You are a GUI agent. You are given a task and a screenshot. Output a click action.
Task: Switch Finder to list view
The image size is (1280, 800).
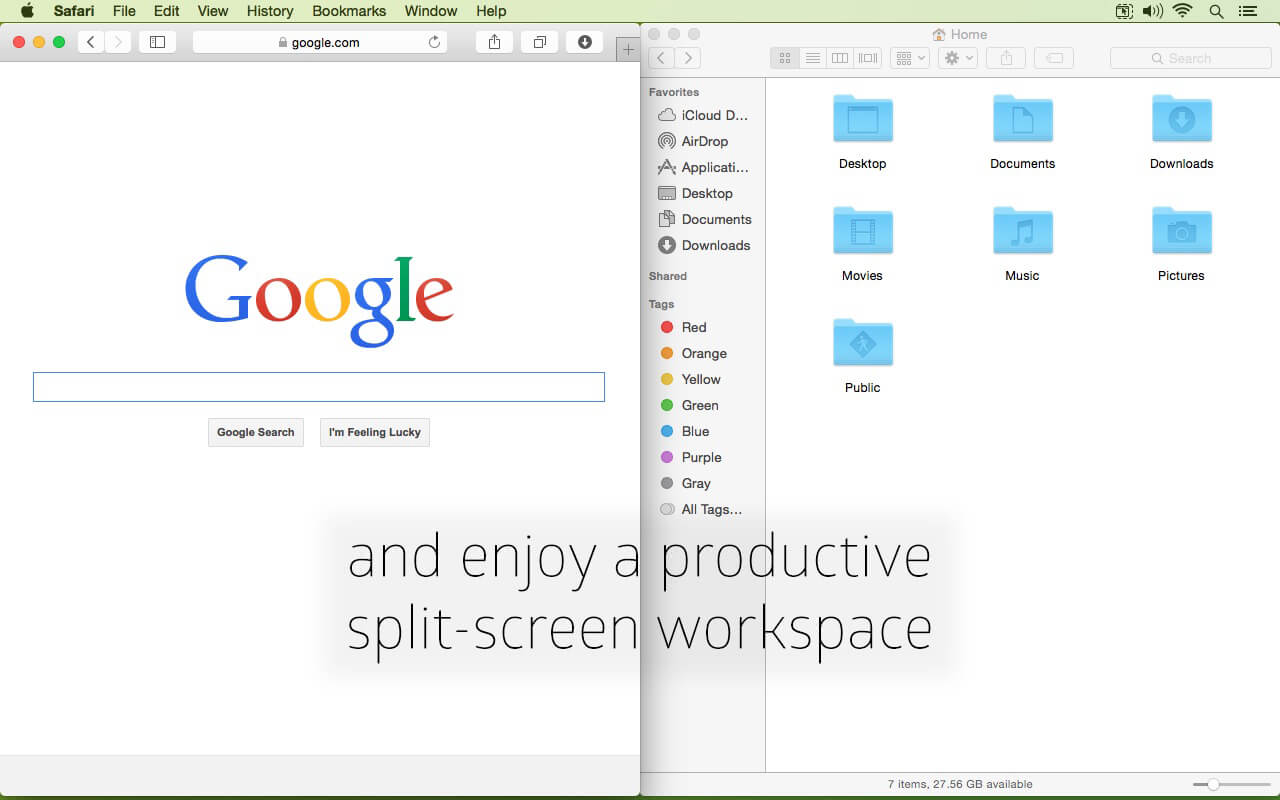pos(813,58)
